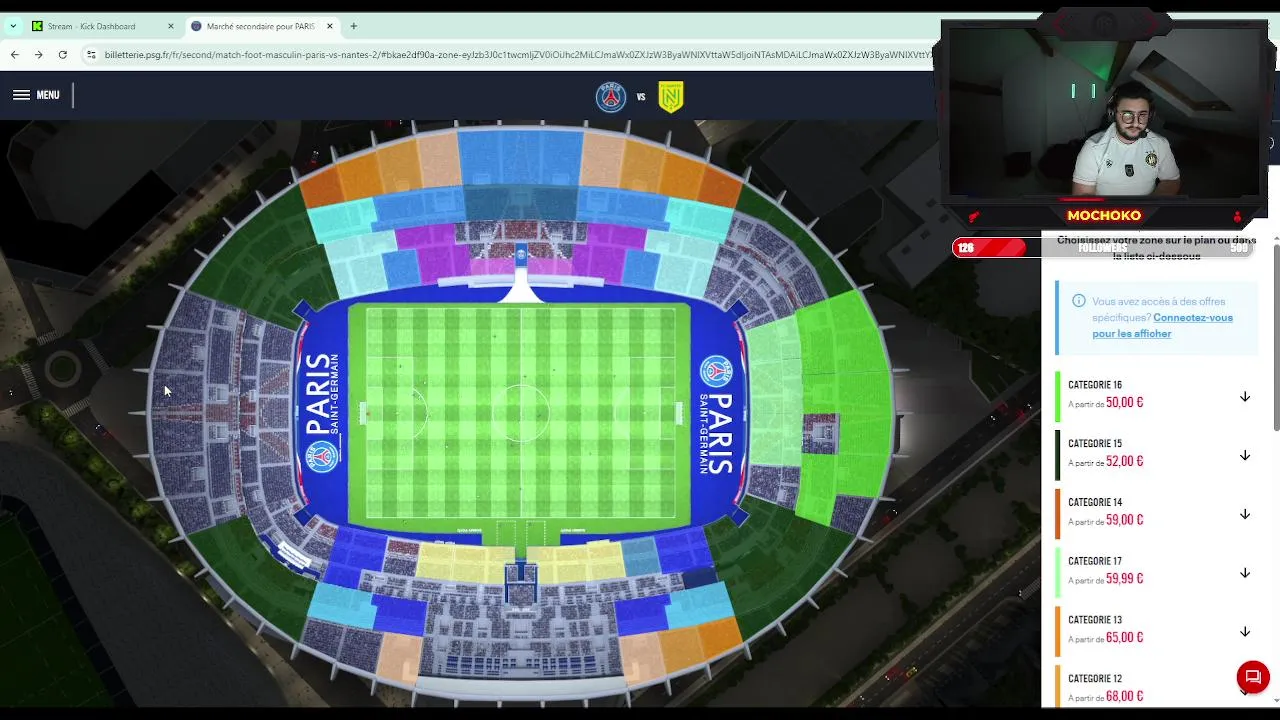Image resolution: width=1280 pixels, height=720 pixels.
Task: Click the 59,00 € price
Action: click(1124, 520)
